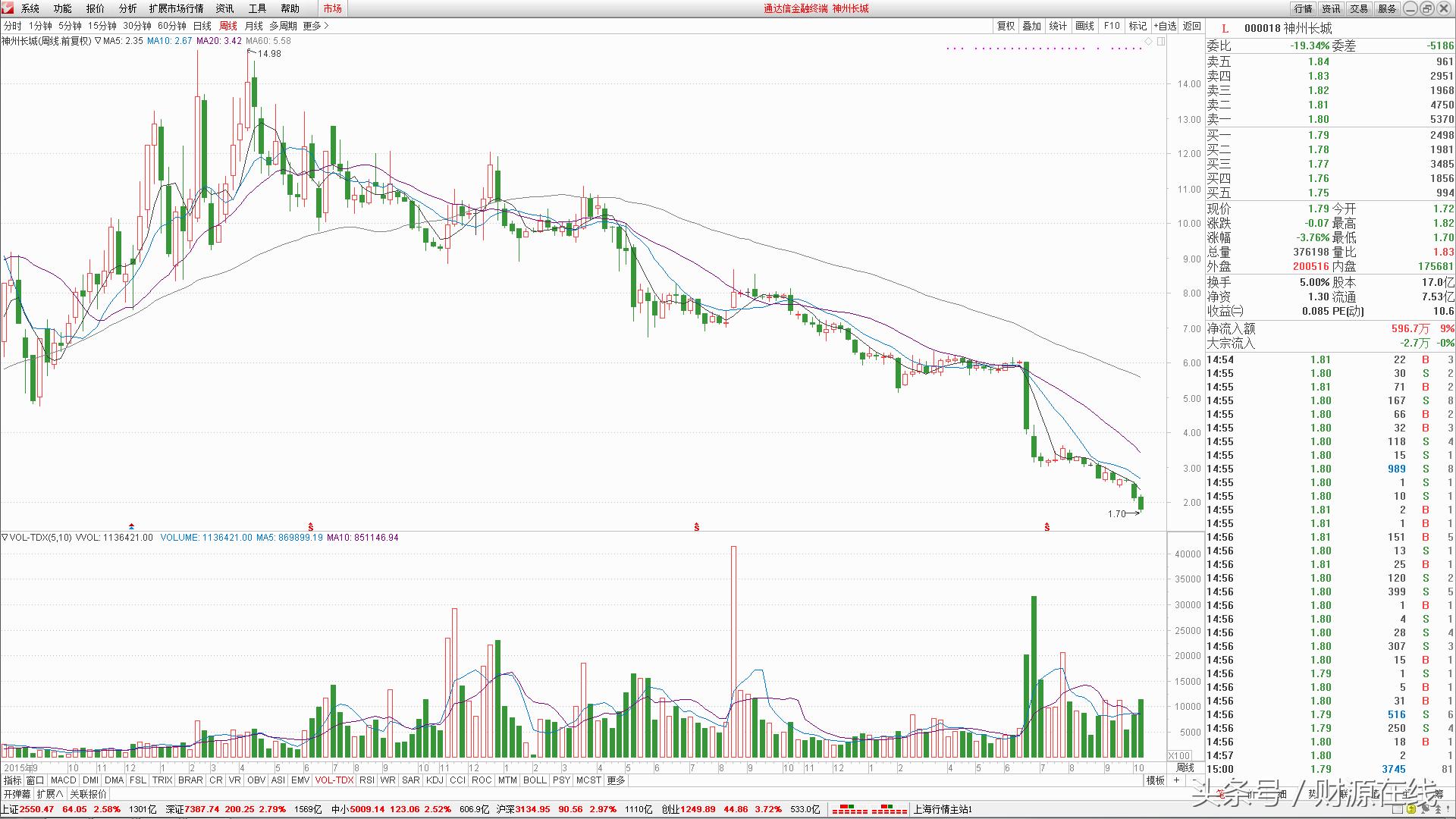
Task: Click the plus icon next to 模板
Action: point(1176,780)
